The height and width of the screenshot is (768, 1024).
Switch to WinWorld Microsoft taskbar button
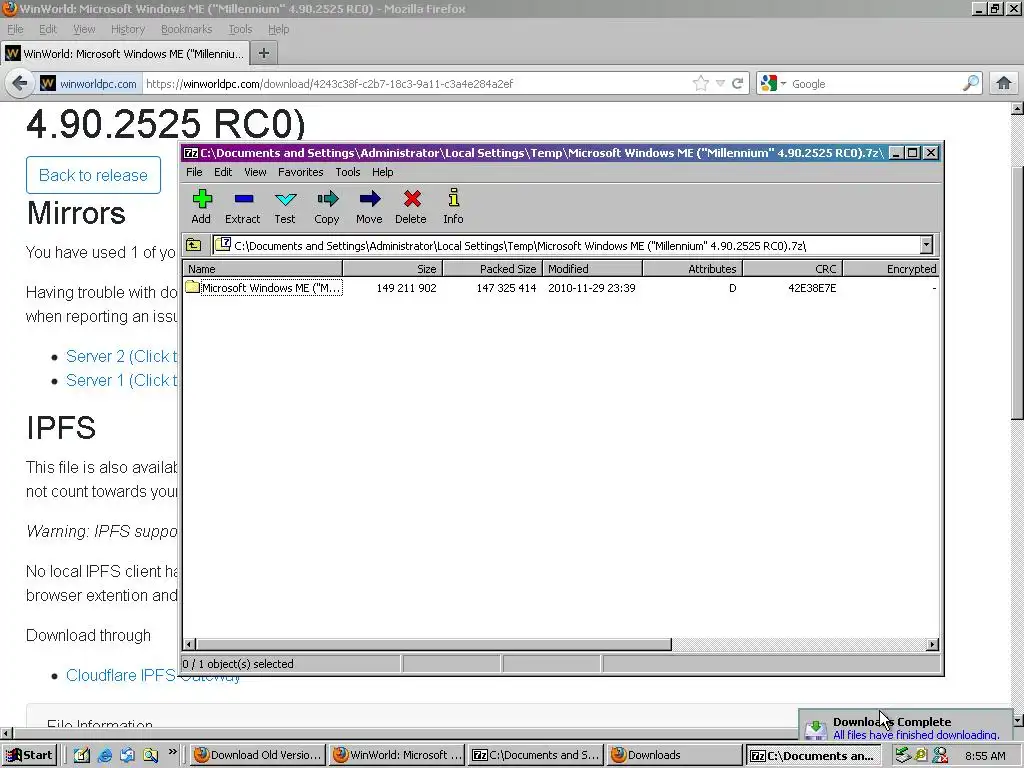(x=398, y=755)
